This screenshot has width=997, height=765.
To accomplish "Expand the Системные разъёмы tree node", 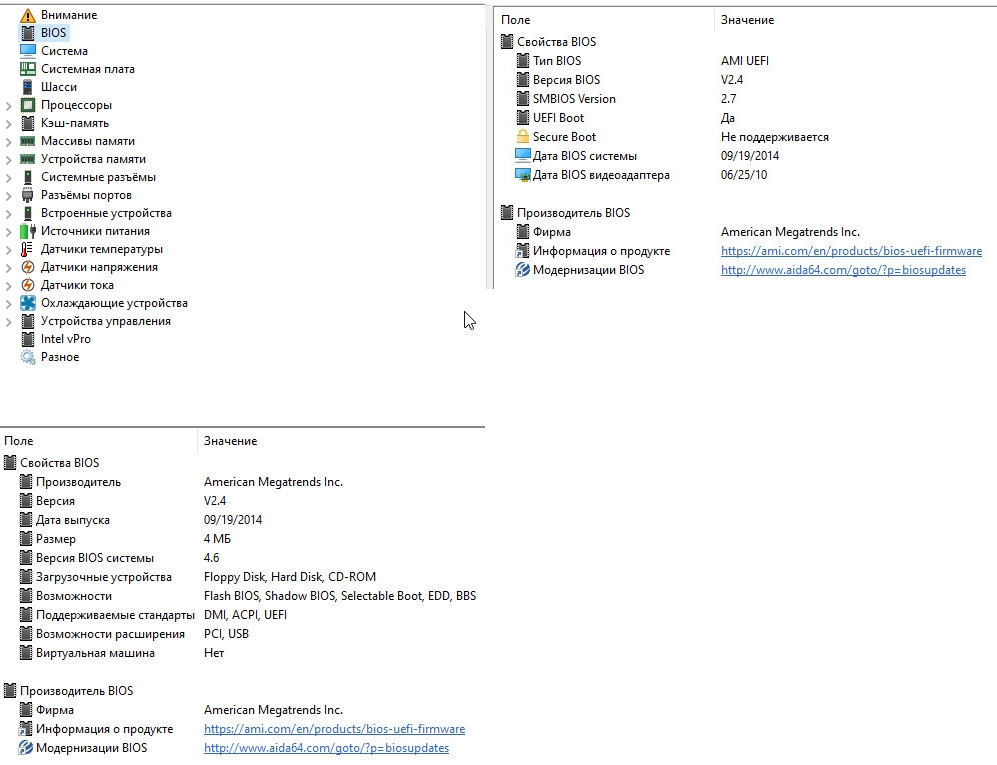I will (x=8, y=178).
